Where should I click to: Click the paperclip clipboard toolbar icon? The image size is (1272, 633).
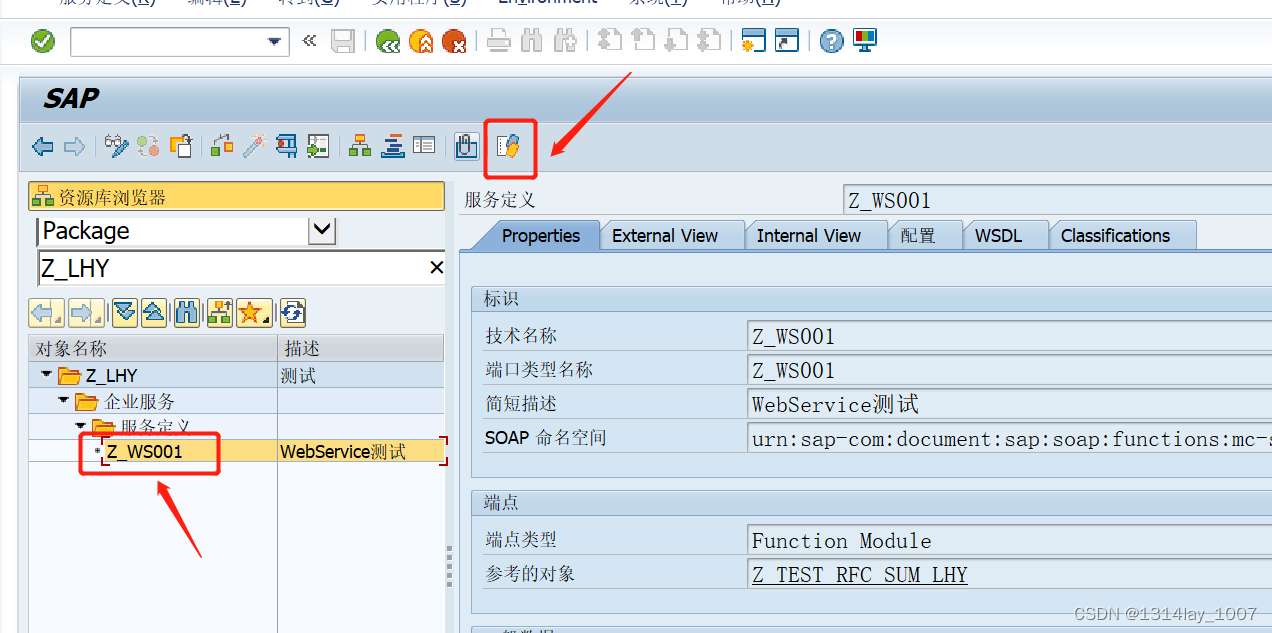(466, 147)
